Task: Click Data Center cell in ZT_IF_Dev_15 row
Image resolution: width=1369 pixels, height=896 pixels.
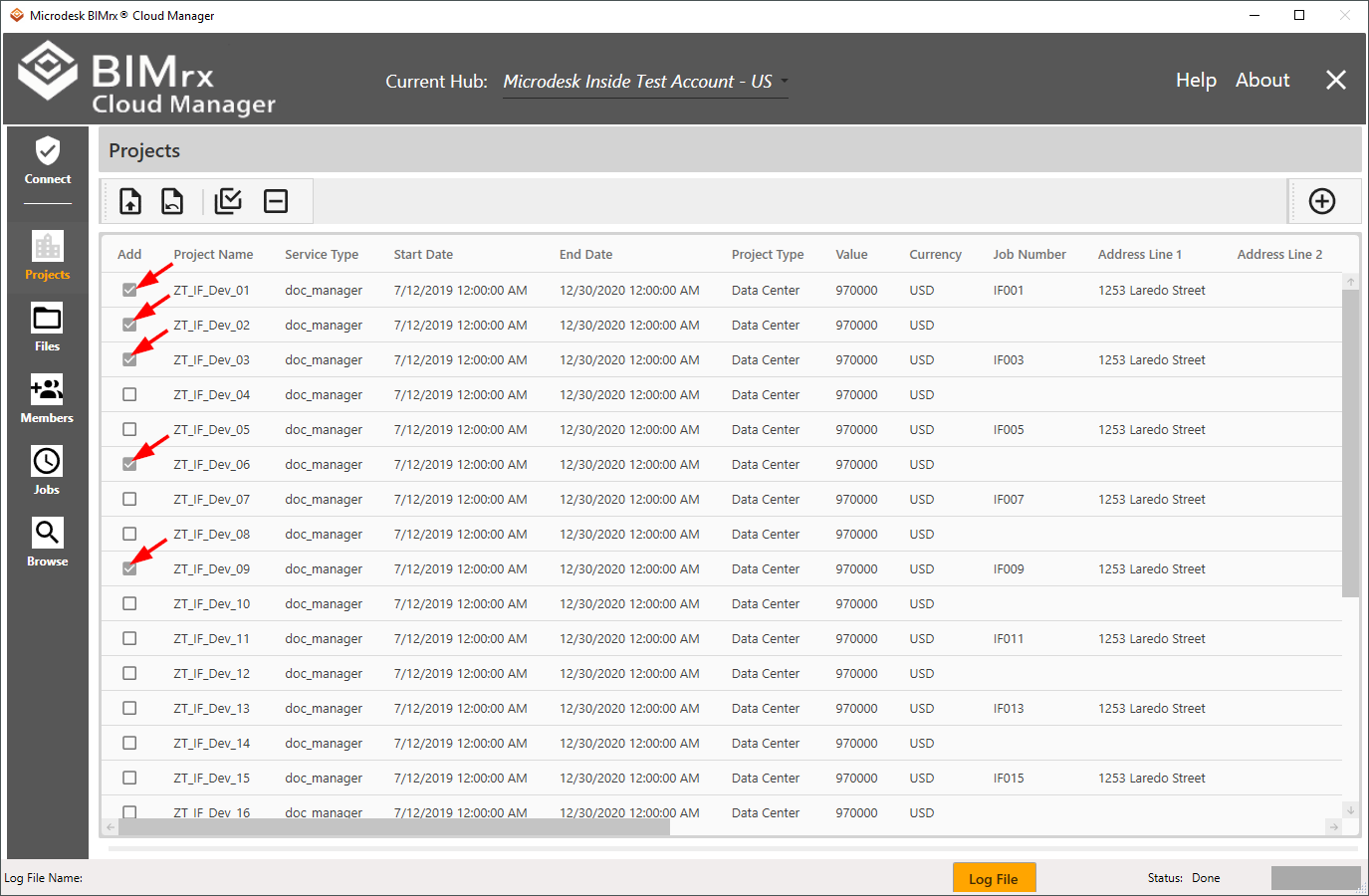Action: pos(766,778)
